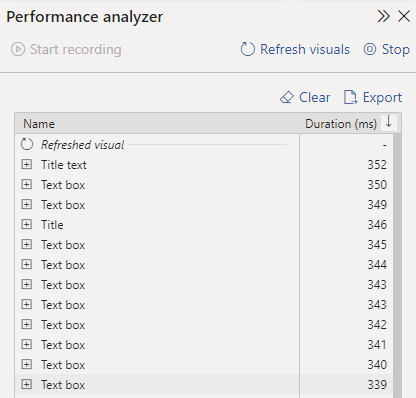Expand the Text box row with duration 339
This screenshot has width=416, height=398.
[x=27, y=385]
